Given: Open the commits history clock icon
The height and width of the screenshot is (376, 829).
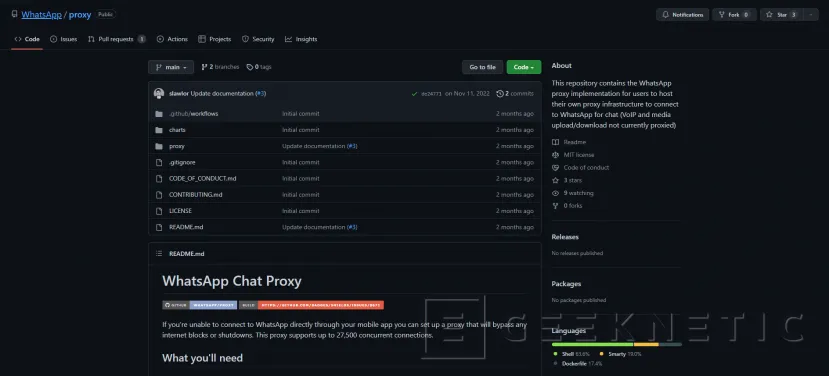Looking at the screenshot, I should click(x=500, y=94).
